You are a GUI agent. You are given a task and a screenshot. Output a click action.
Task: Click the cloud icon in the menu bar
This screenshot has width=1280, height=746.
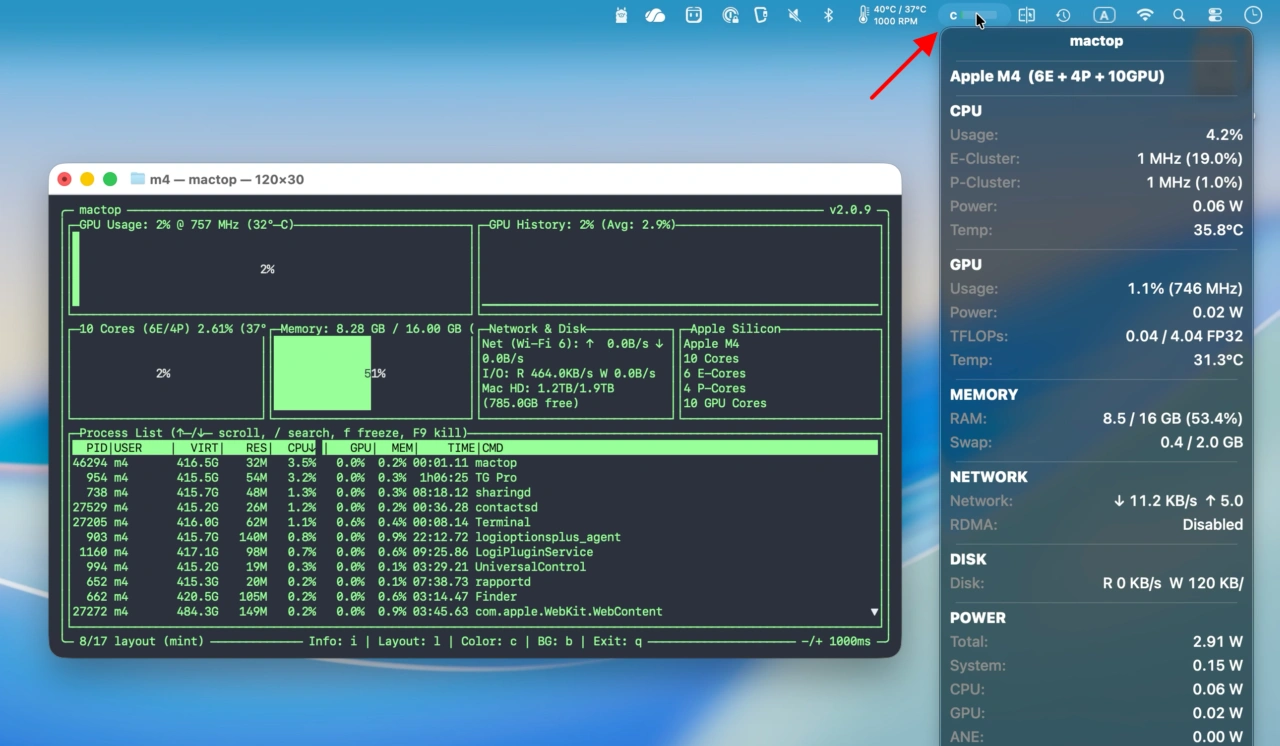coord(655,15)
